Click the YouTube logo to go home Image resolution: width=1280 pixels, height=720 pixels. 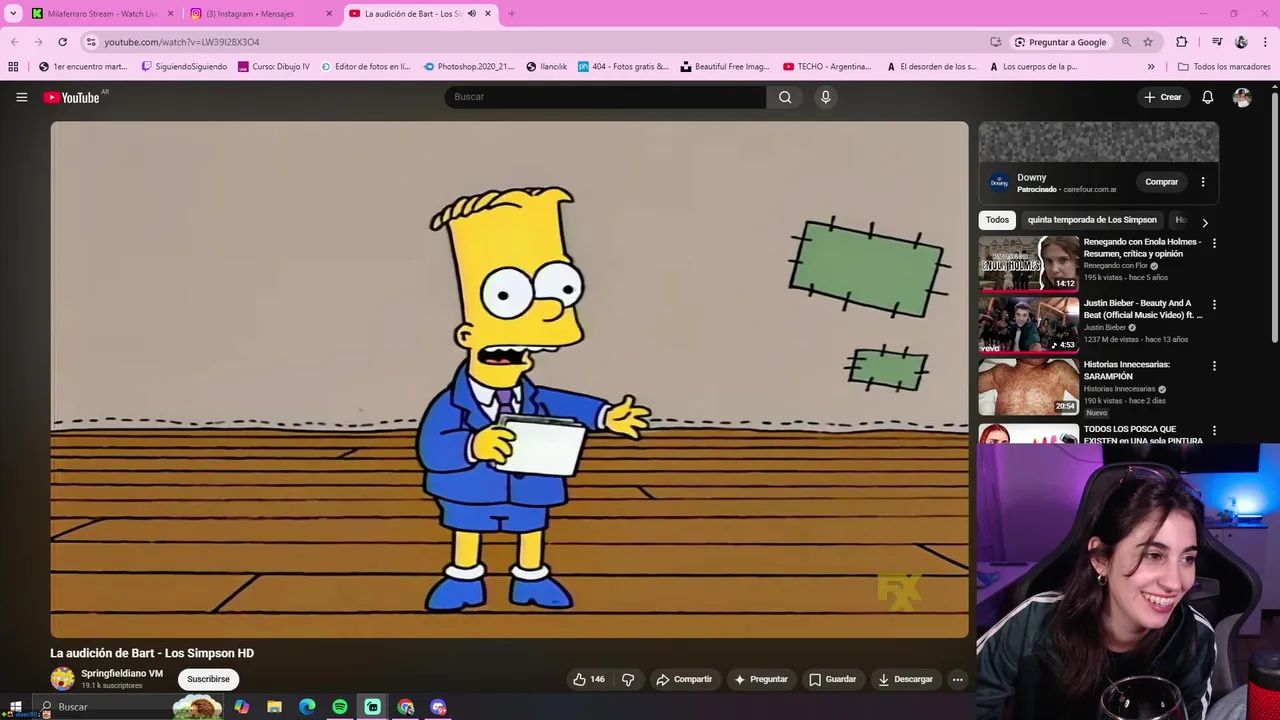click(x=72, y=97)
